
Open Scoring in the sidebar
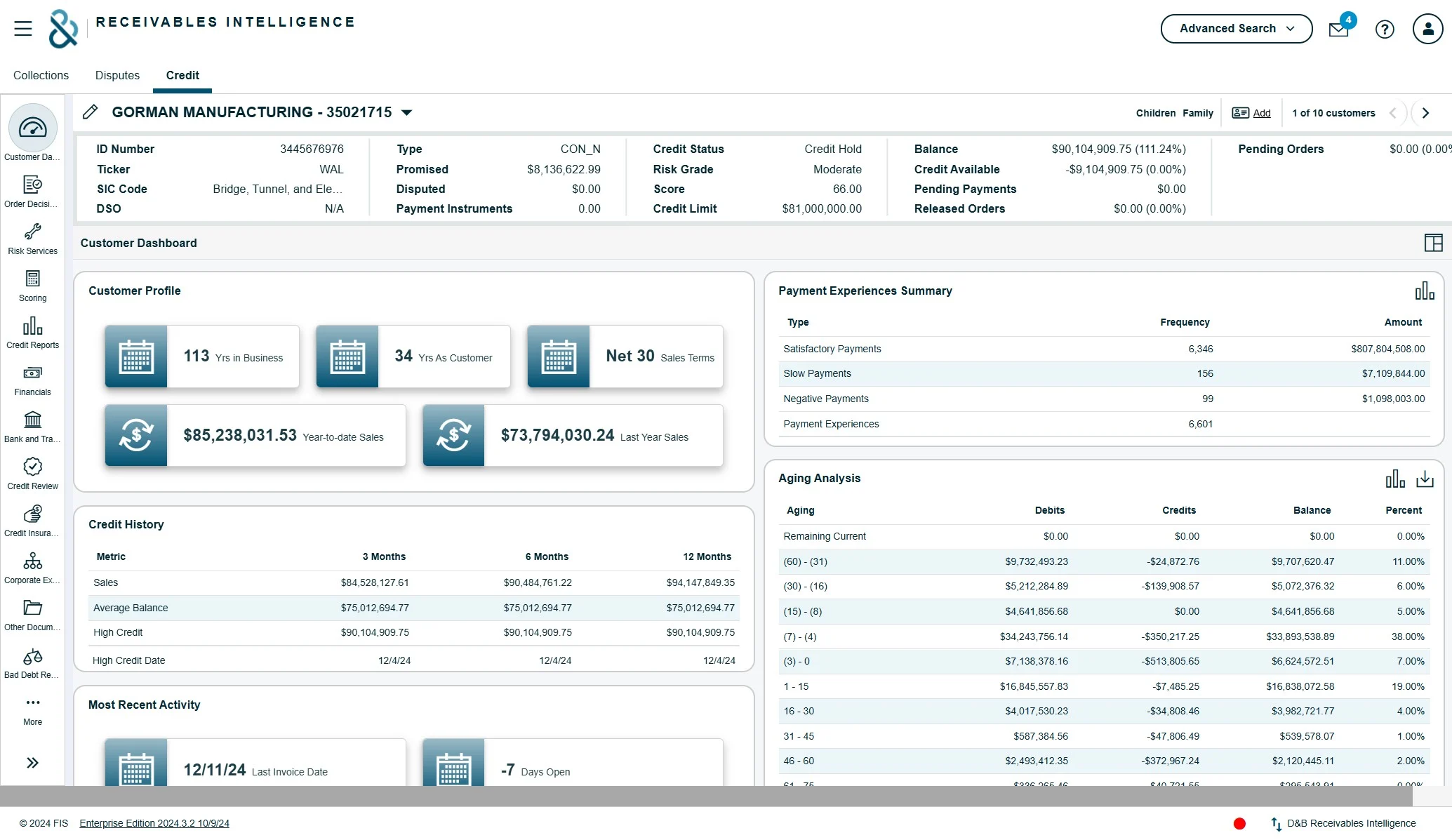[x=32, y=286]
